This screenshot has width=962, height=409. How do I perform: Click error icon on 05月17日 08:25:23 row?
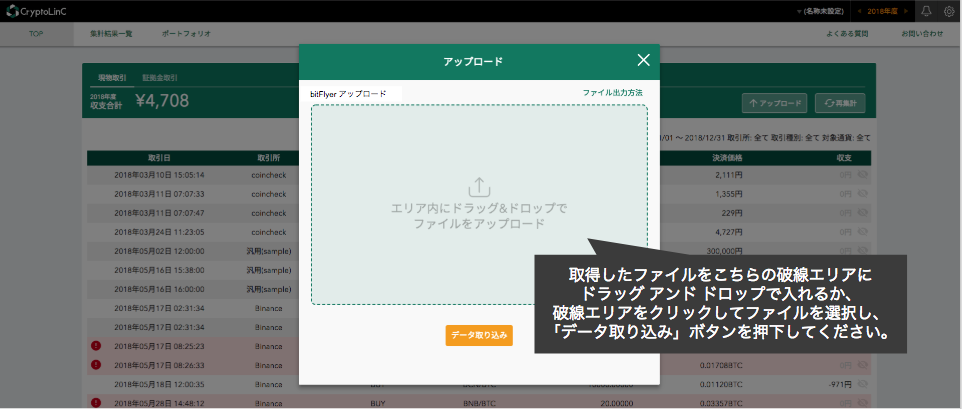[96, 346]
